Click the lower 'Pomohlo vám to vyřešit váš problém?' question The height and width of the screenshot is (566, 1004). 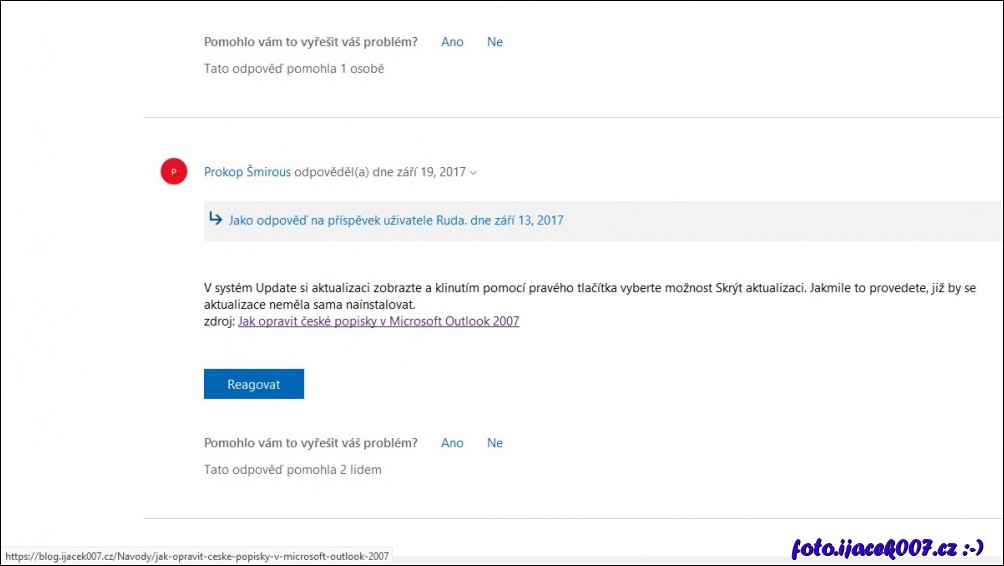click(310, 443)
